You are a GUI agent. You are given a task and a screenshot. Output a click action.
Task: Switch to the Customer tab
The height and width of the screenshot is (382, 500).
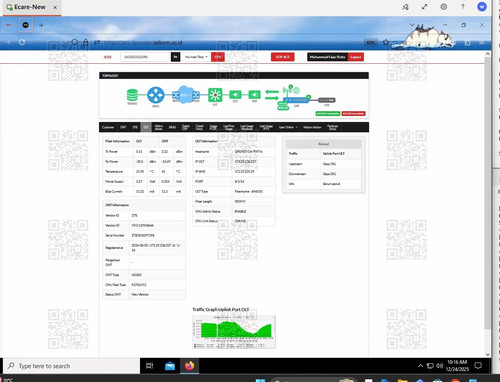(108, 127)
